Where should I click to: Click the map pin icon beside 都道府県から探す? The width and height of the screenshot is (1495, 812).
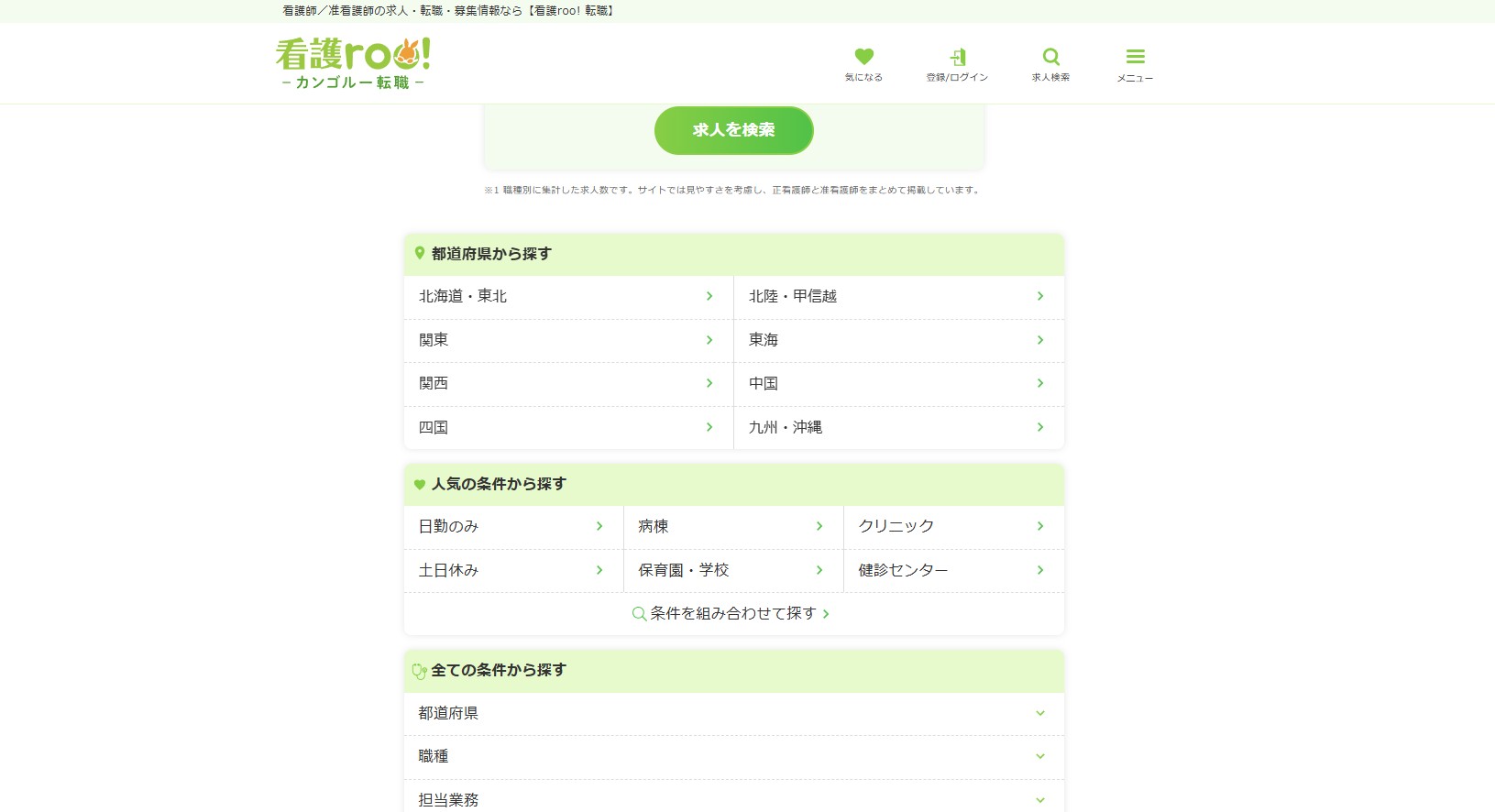[420, 254]
